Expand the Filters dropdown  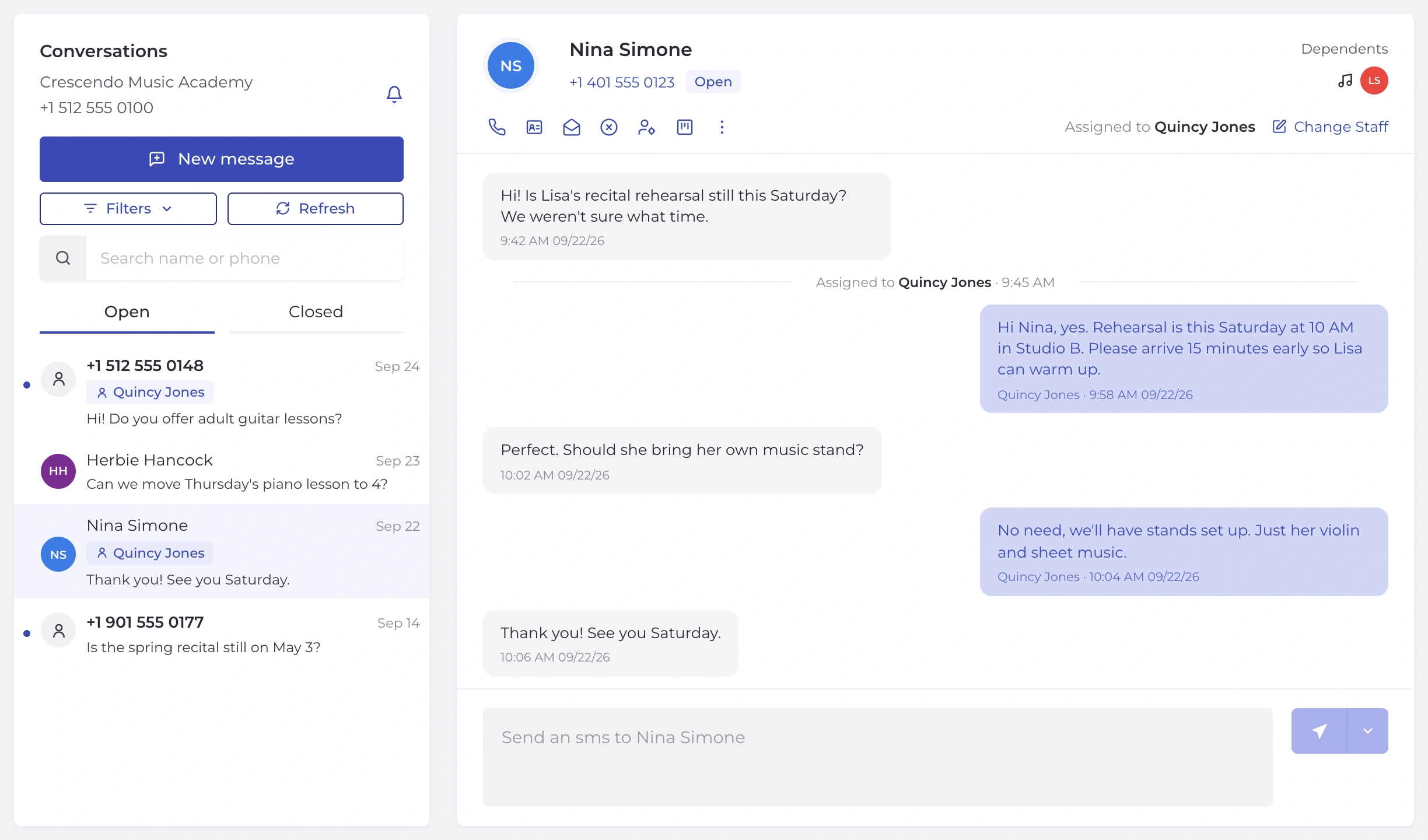click(x=128, y=209)
